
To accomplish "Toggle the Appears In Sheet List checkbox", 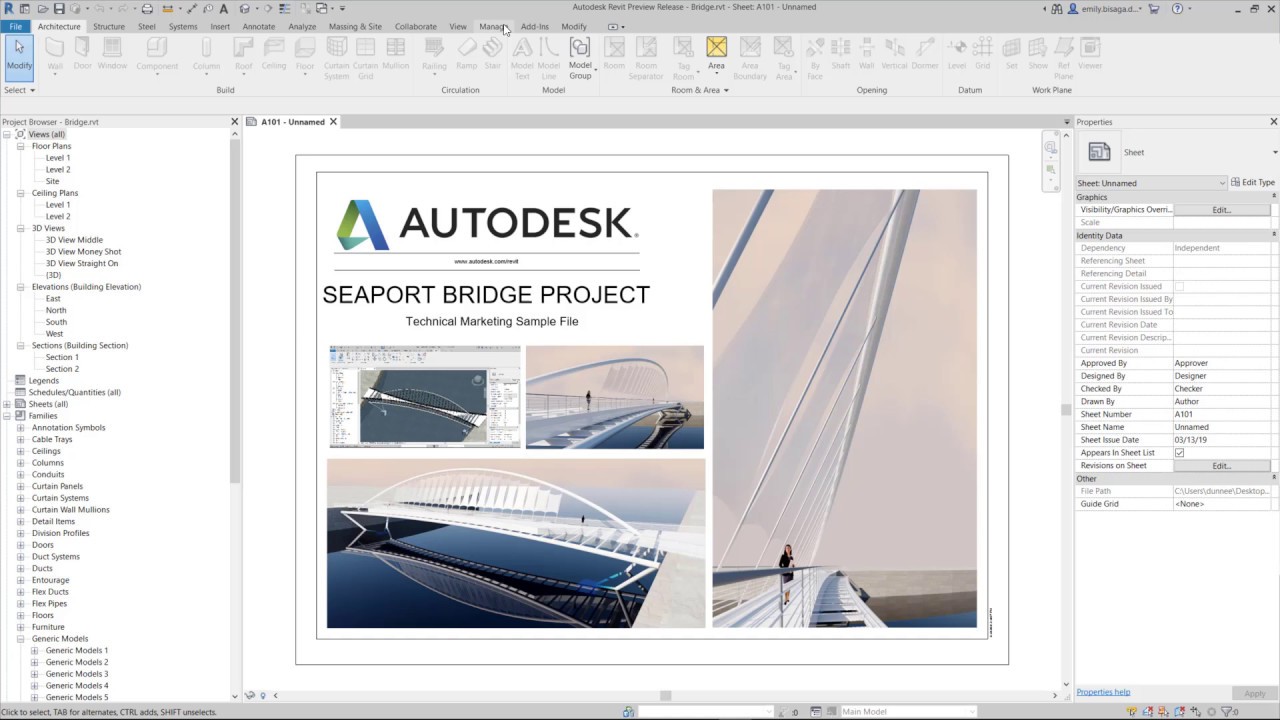I will (1179, 452).
